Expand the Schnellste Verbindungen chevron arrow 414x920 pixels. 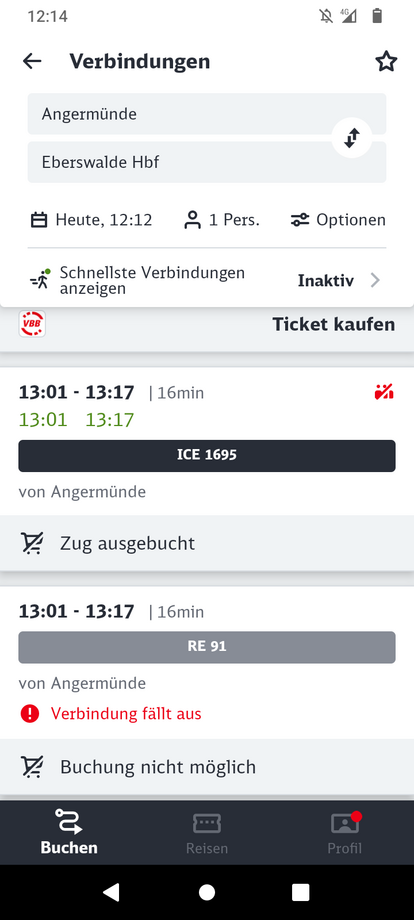coord(375,280)
